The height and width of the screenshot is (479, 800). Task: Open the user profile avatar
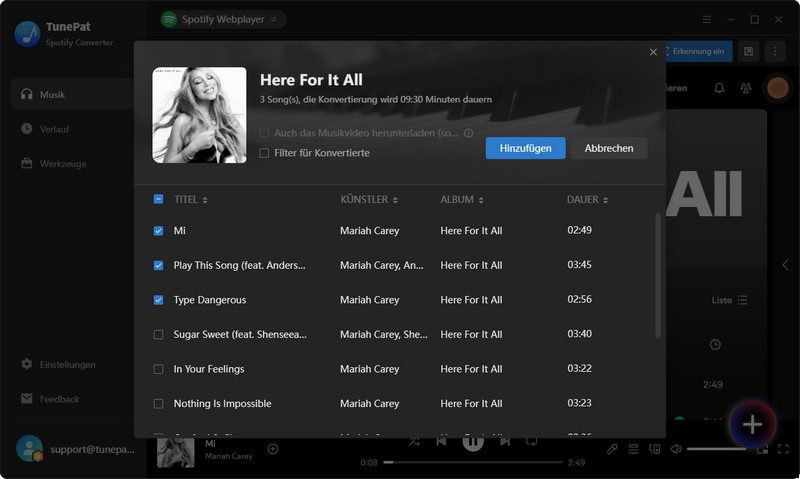tap(778, 88)
